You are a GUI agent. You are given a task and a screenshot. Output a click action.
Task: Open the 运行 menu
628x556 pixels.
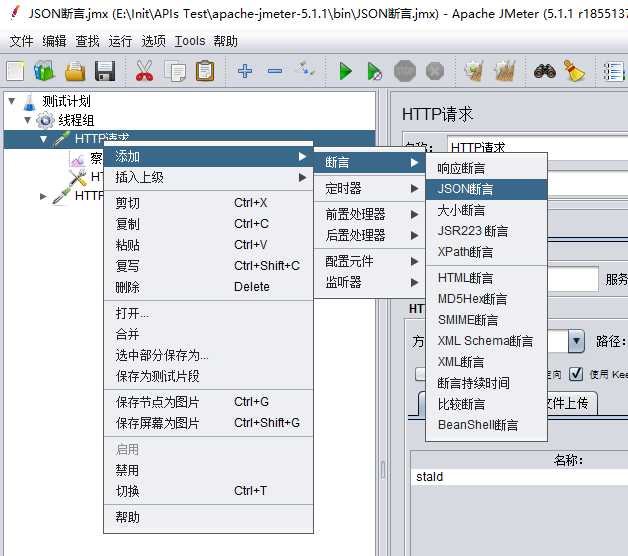click(x=120, y=41)
